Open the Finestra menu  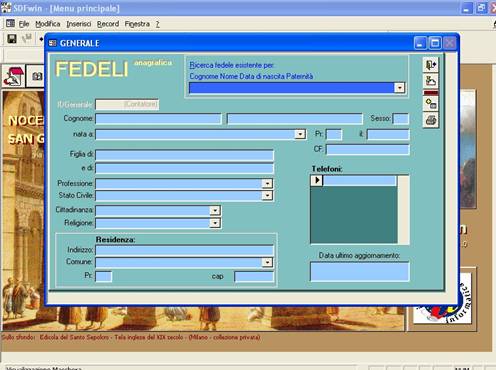137,24
